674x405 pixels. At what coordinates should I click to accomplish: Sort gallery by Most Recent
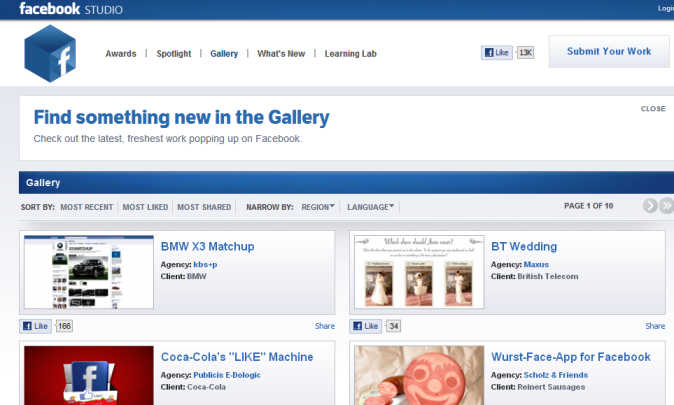[x=86, y=207]
